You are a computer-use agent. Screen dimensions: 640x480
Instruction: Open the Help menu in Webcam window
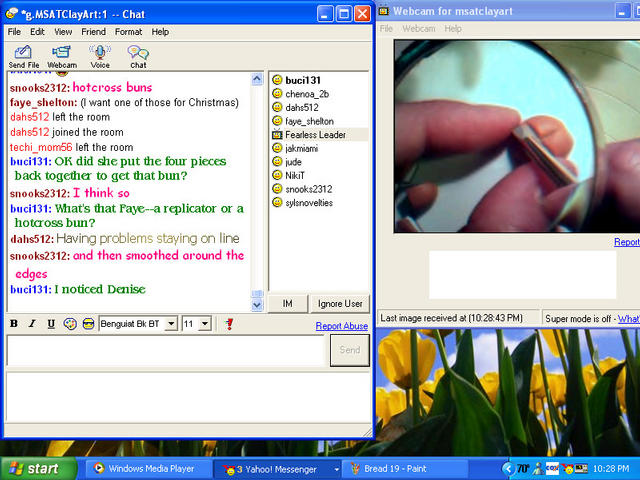point(453,29)
